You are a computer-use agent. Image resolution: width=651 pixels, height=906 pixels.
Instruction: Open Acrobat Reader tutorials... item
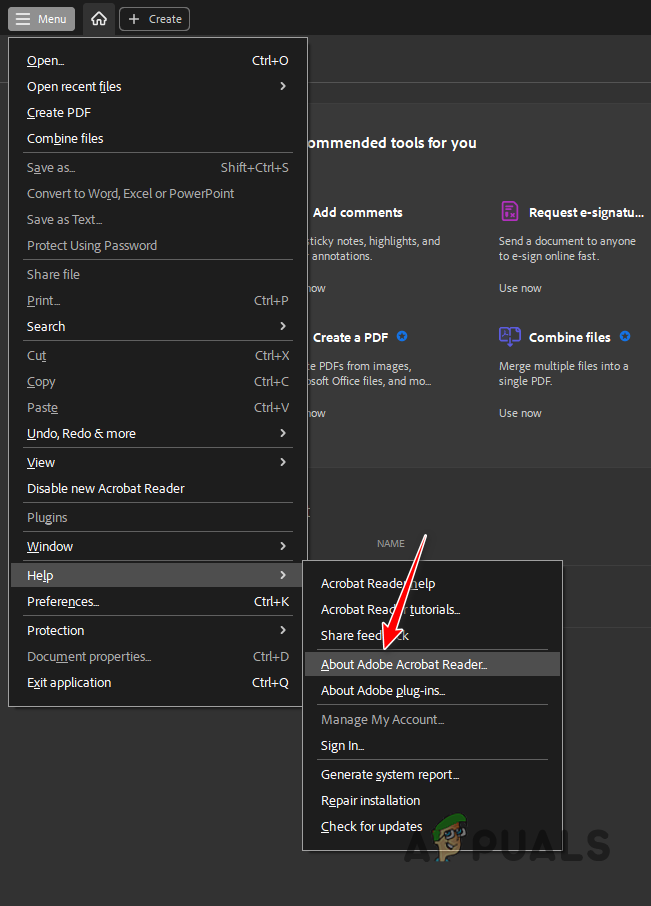433,610
